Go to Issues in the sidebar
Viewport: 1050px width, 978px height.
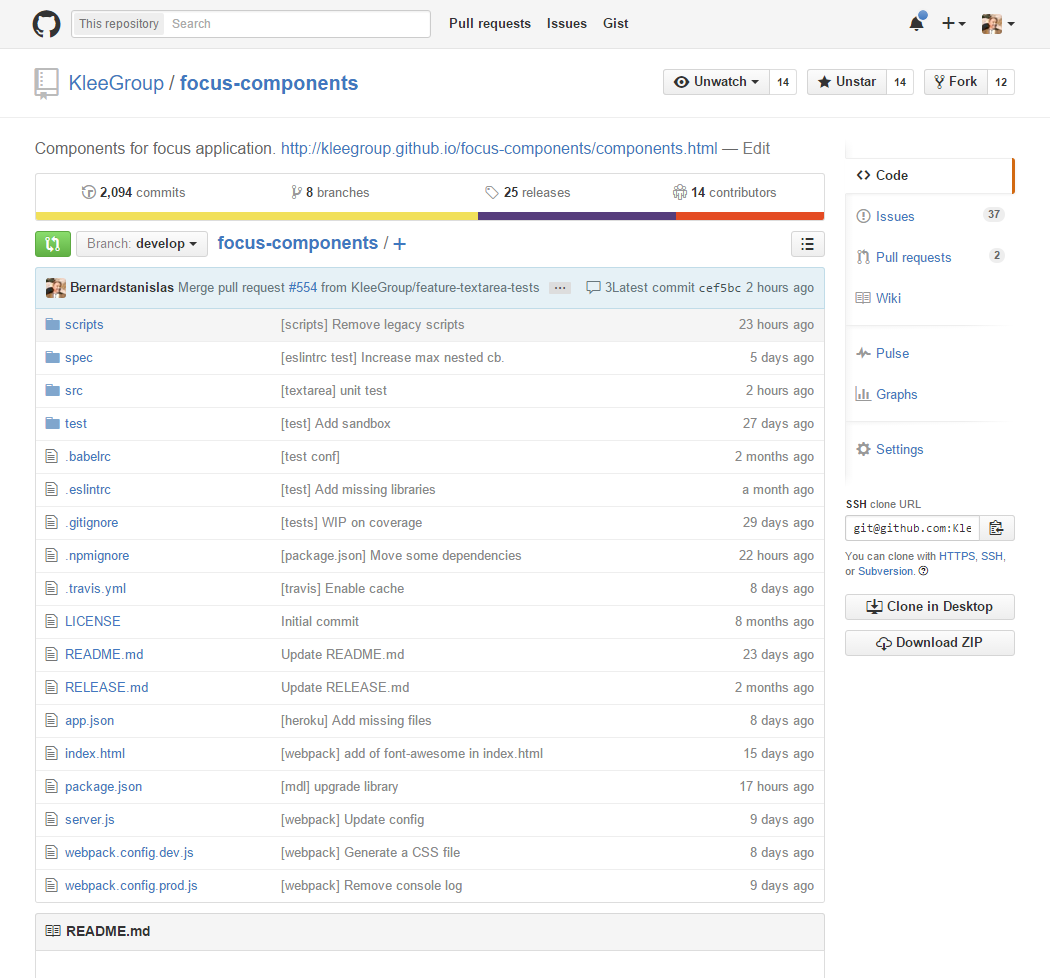pyautogui.click(x=895, y=216)
